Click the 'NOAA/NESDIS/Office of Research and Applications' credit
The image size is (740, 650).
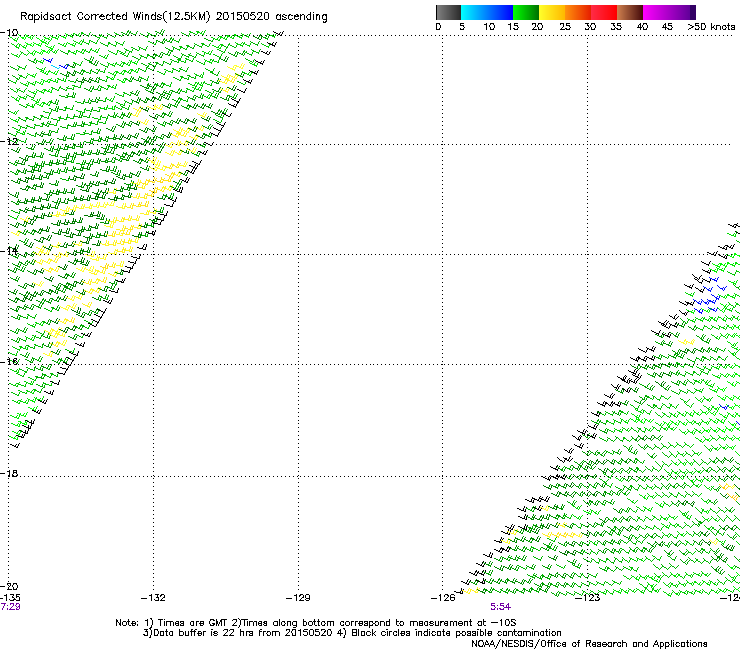tap(589, 644)
